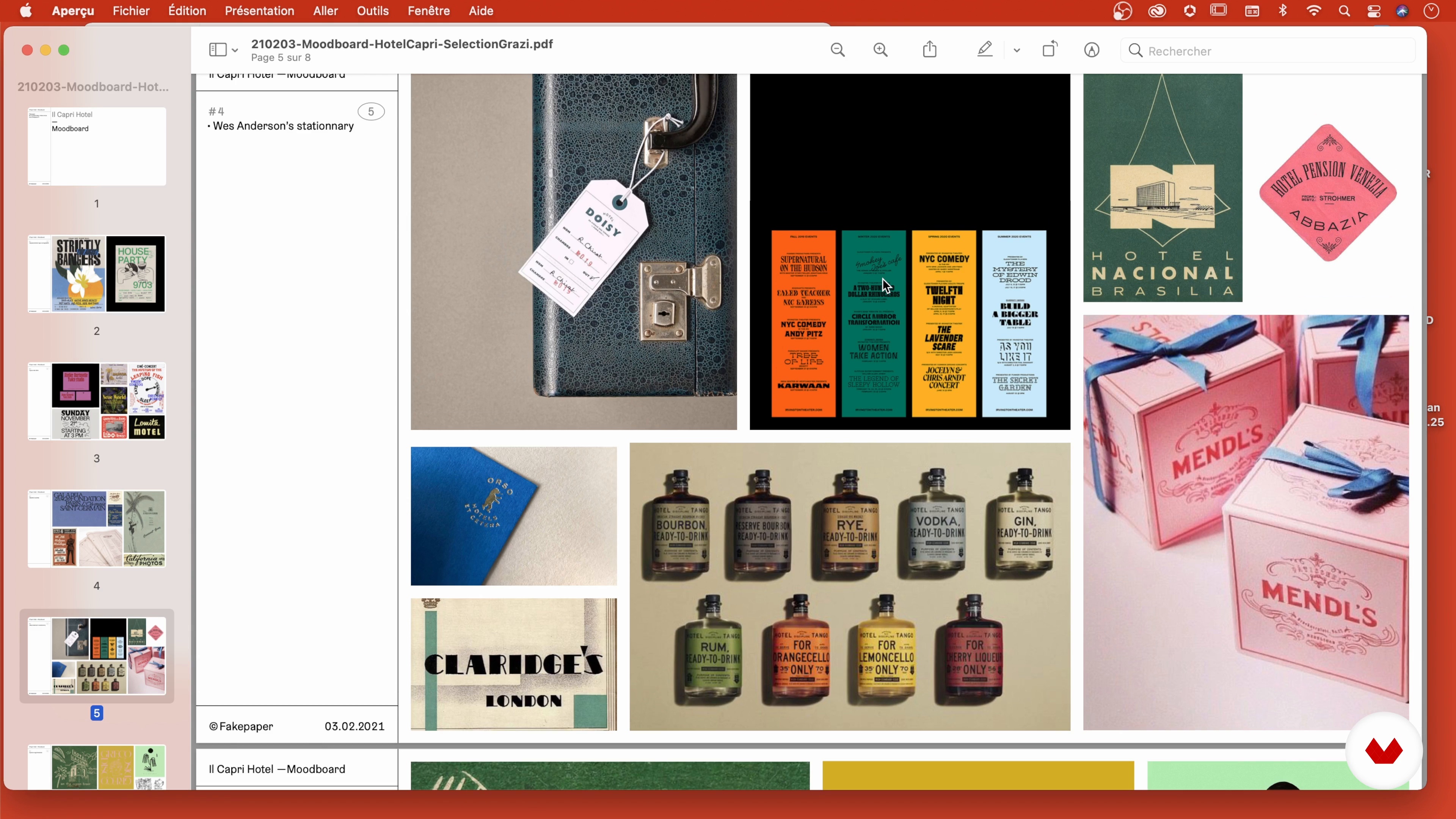
Task: Select page 2 thumbnail with Strictly Bangers poster
Action: point(97,274)
